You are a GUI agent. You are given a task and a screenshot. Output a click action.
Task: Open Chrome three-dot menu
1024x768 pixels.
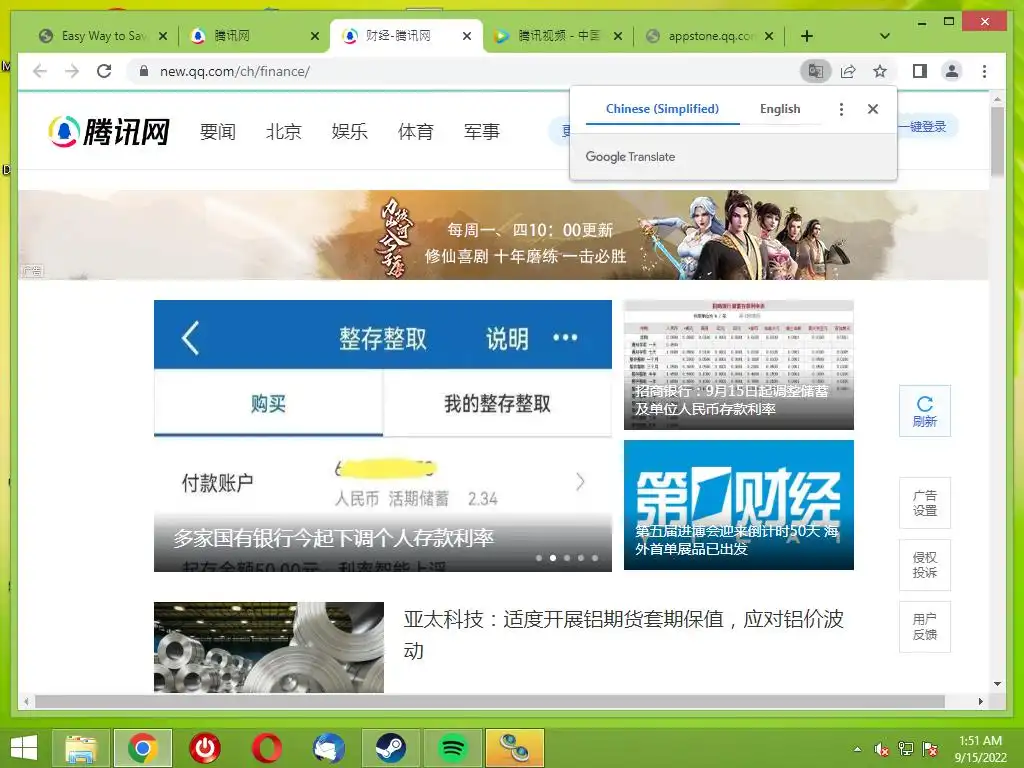click(x=985, y=71)
